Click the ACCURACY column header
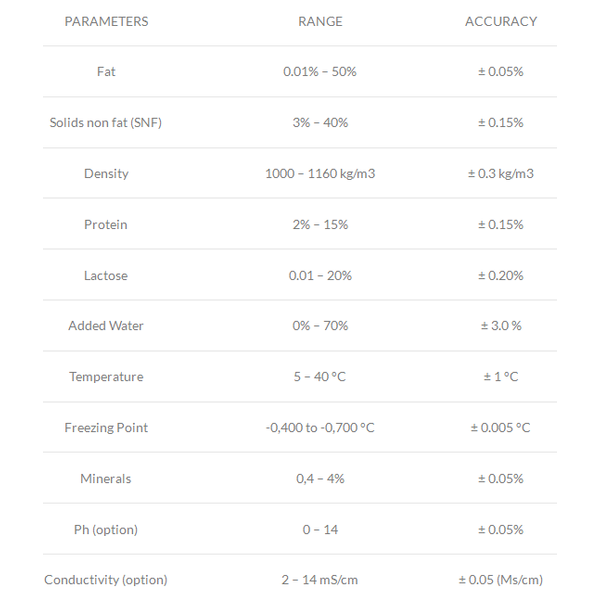Screen dimensions: 600x600 click(x=501, y=21)
